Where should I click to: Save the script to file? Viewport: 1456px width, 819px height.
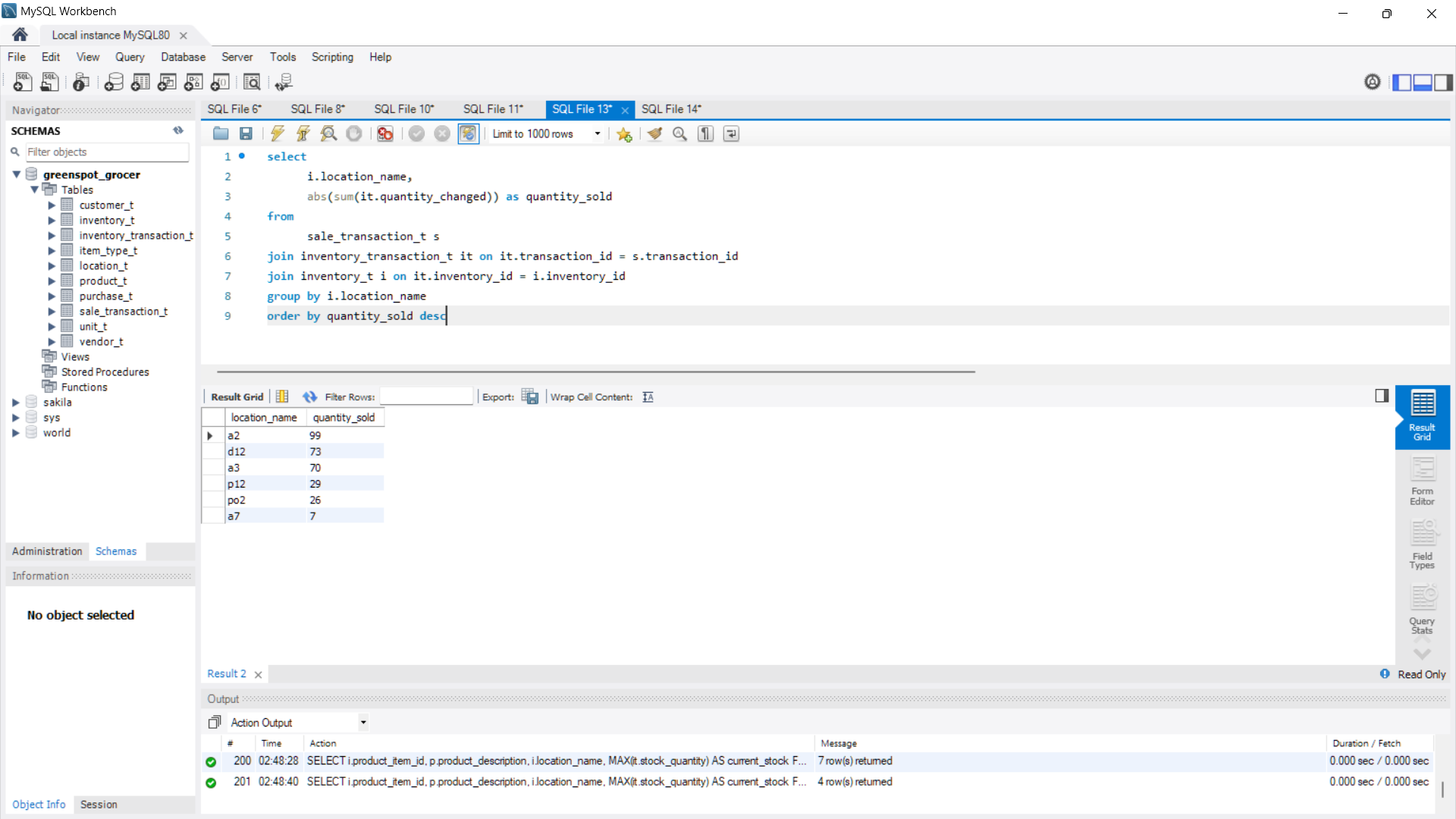coord(246,134)
